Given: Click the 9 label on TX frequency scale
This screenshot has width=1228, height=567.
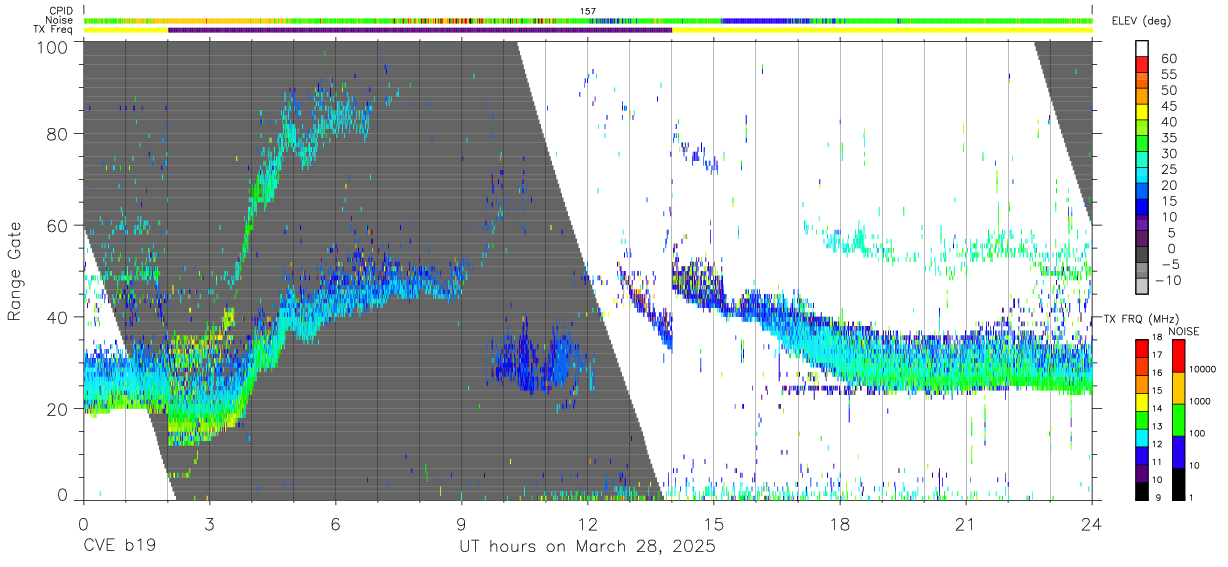Looking at the screenshot, I should tap(1158, 497).
